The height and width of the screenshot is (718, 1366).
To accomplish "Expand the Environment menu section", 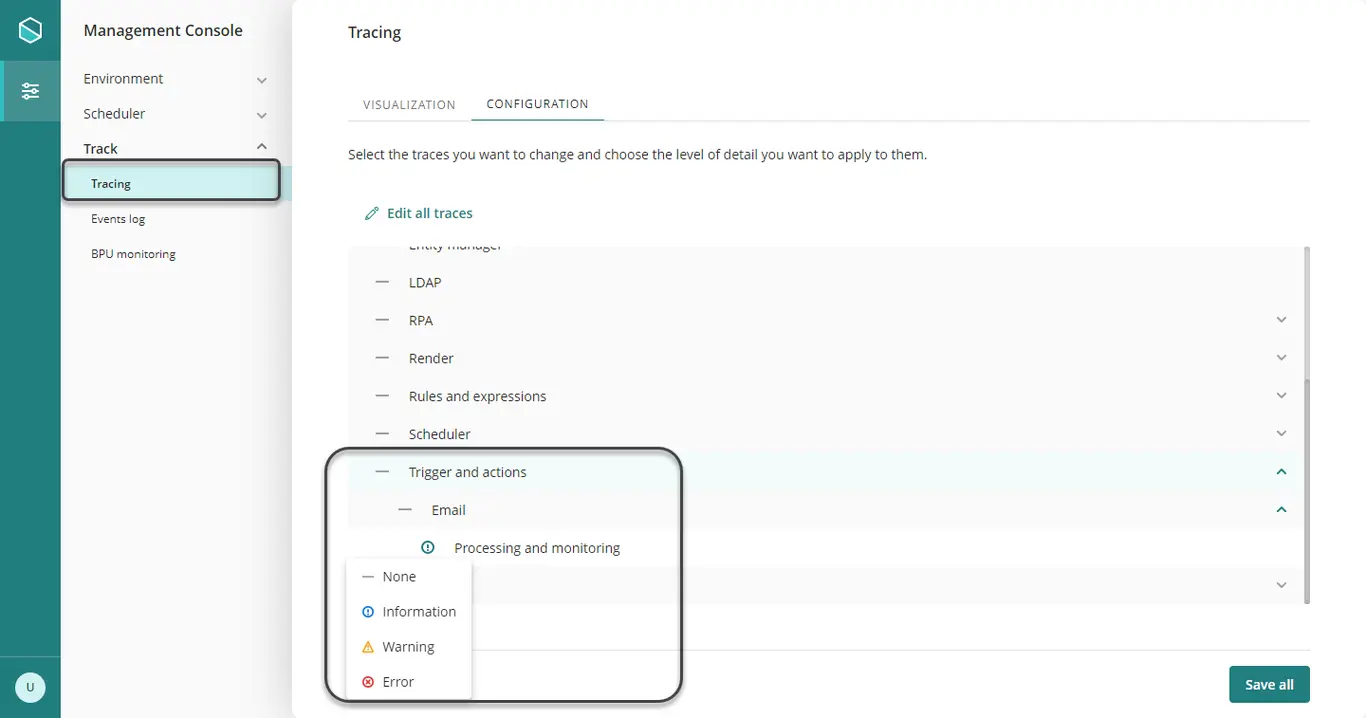I will coord(262,80).
